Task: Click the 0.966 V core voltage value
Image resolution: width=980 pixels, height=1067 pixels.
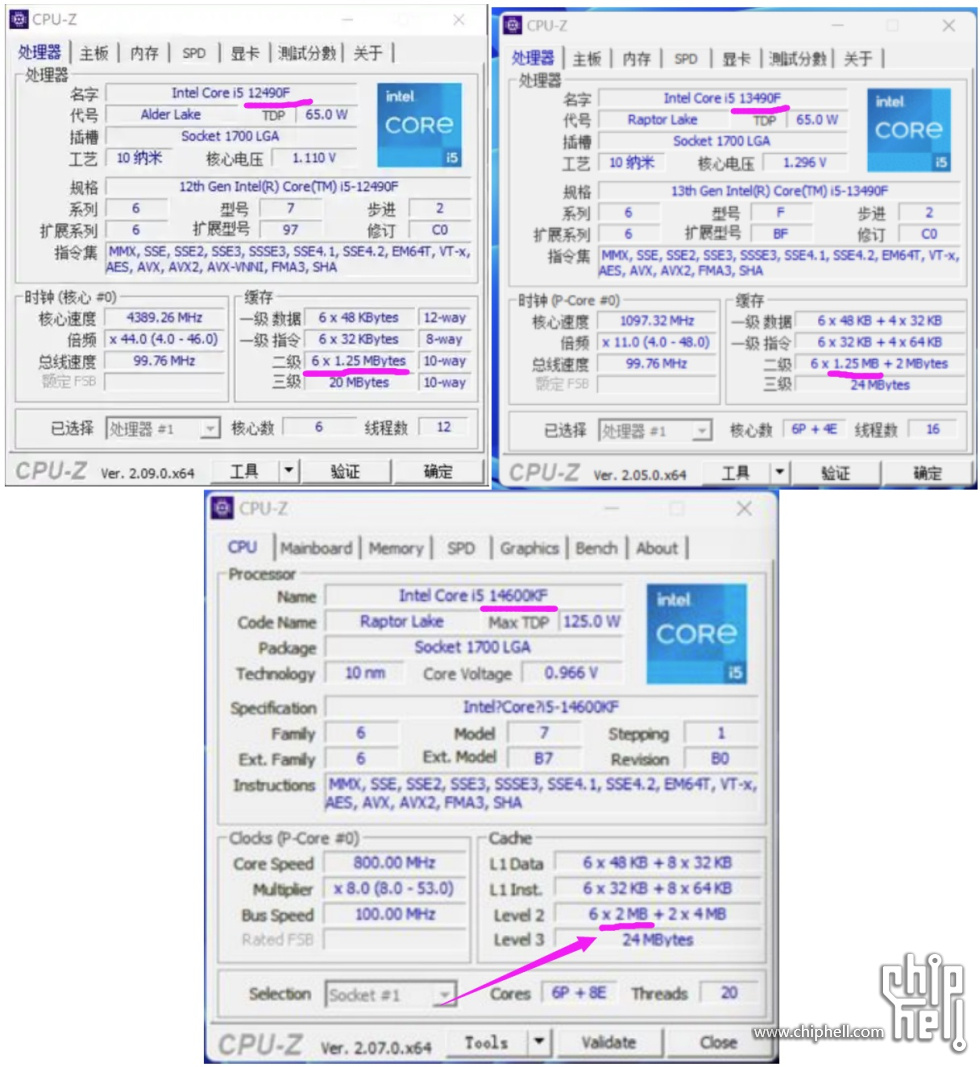Action: [x=571, y=673]
